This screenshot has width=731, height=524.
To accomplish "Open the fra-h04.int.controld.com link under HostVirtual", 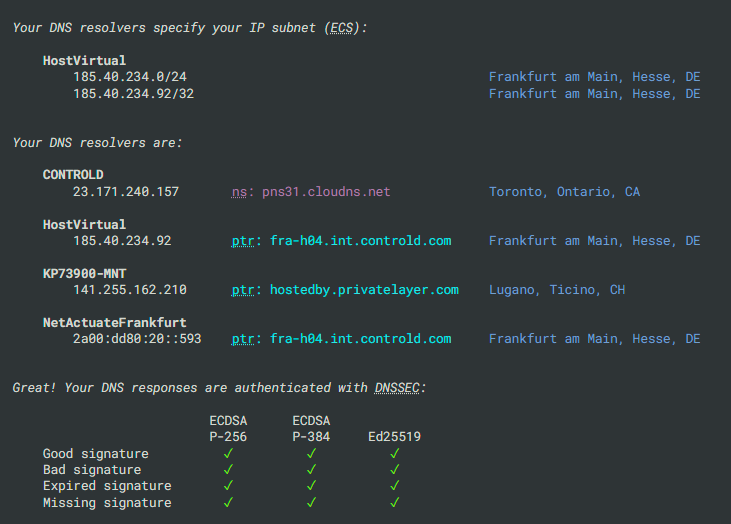I will [x=360, y=241].
